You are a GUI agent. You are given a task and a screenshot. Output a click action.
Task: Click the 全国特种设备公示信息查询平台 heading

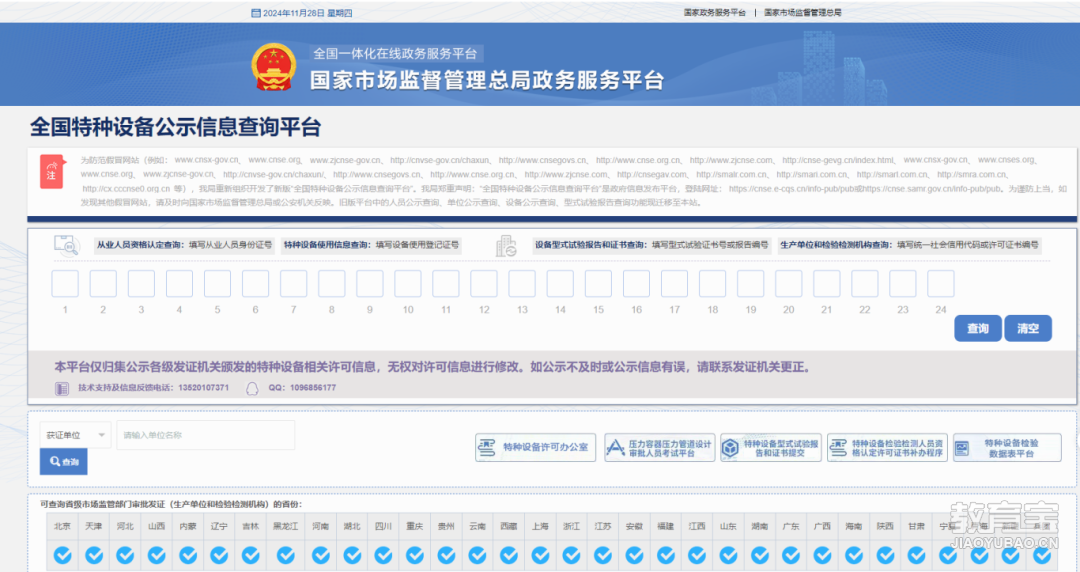(x=176, y=127)
